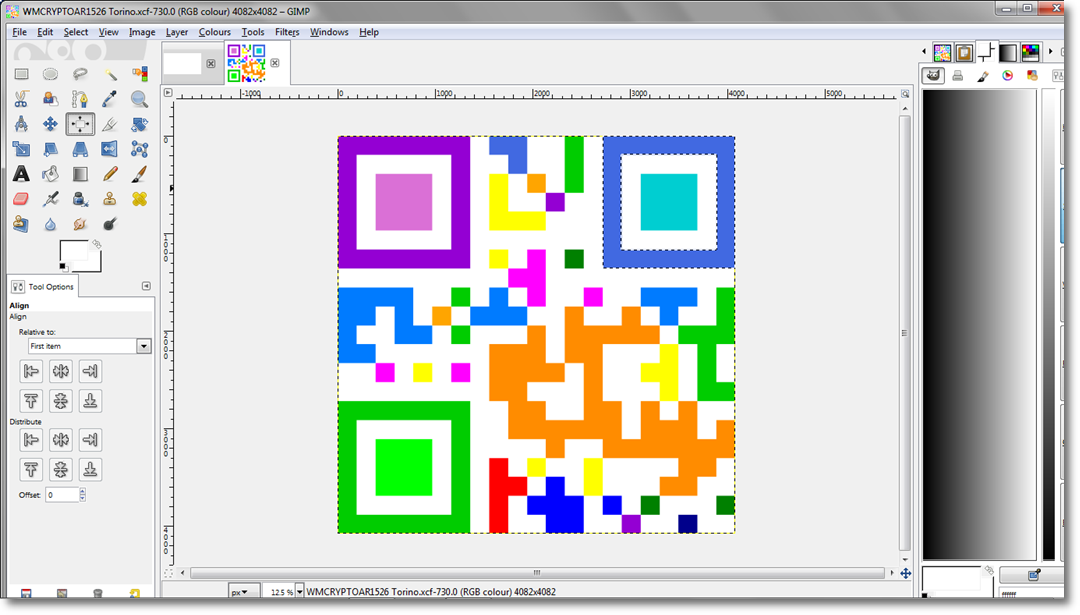Viewport: 1080px width, 615px height.
Task: Click the Offset input field
Action: (x=62, y=494)
